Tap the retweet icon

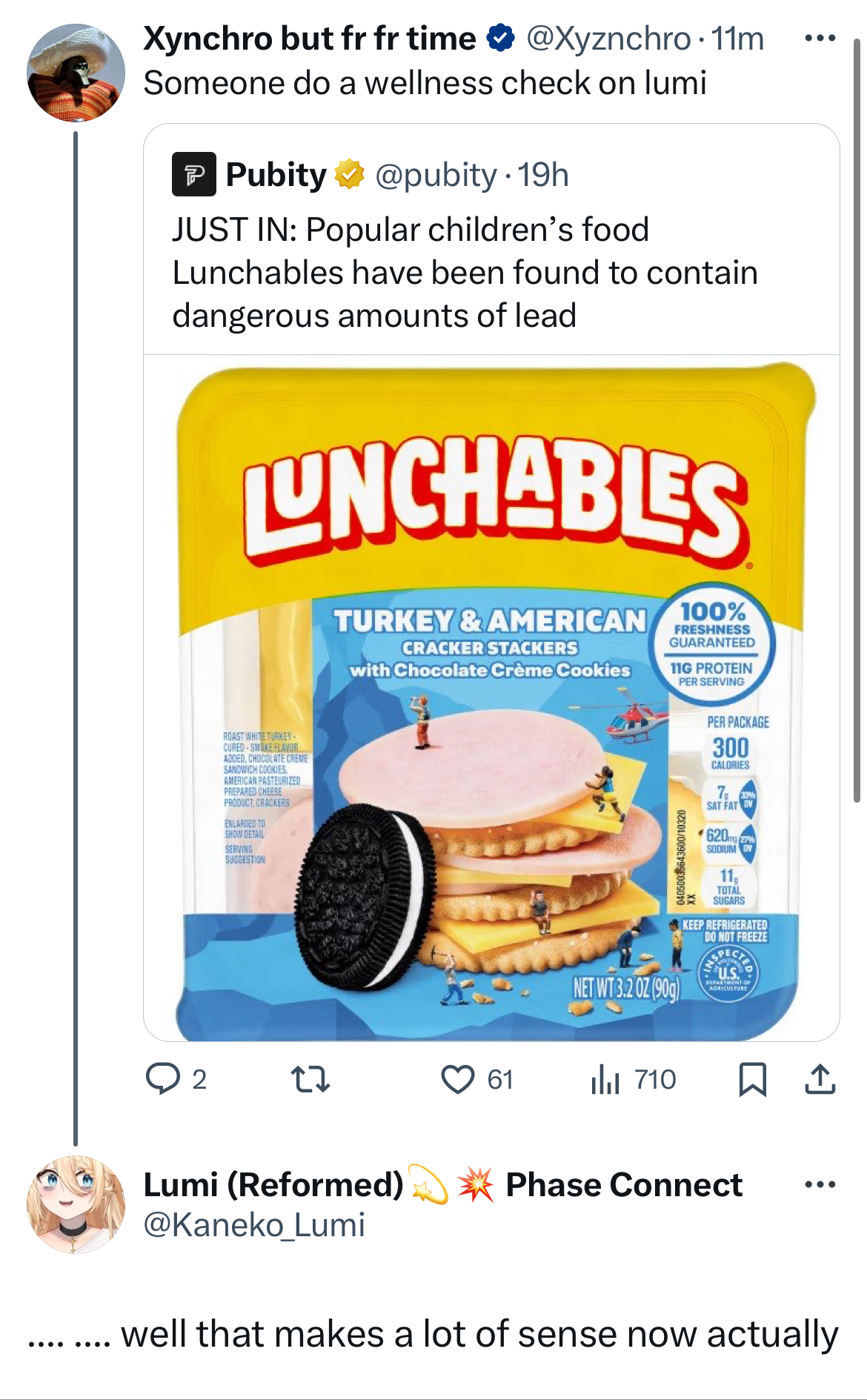[310, 1079]
